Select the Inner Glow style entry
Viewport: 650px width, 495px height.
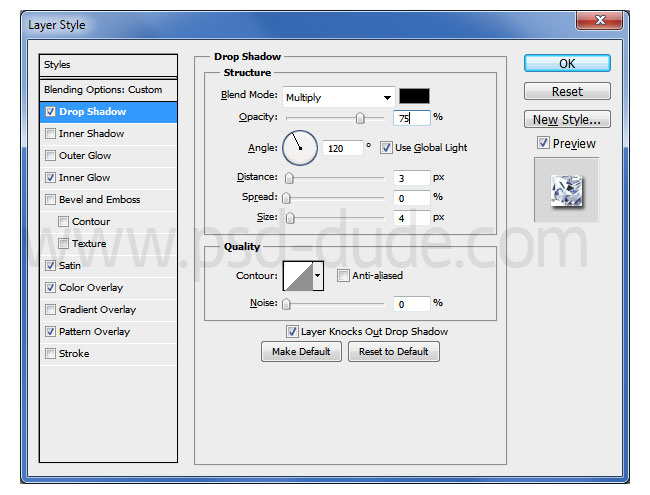(108, 178)
